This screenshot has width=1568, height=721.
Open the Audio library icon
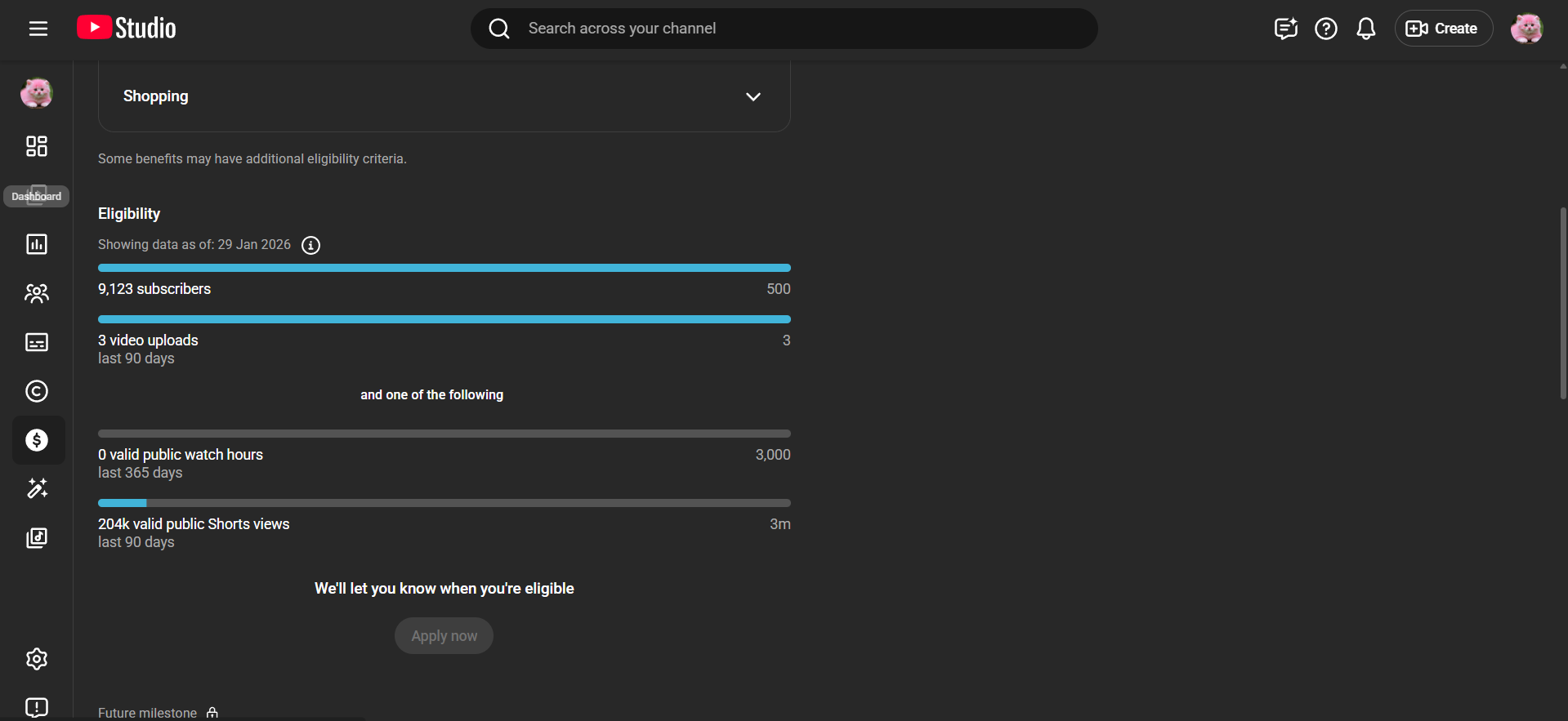pyautogui.click(x=37, y=537)
